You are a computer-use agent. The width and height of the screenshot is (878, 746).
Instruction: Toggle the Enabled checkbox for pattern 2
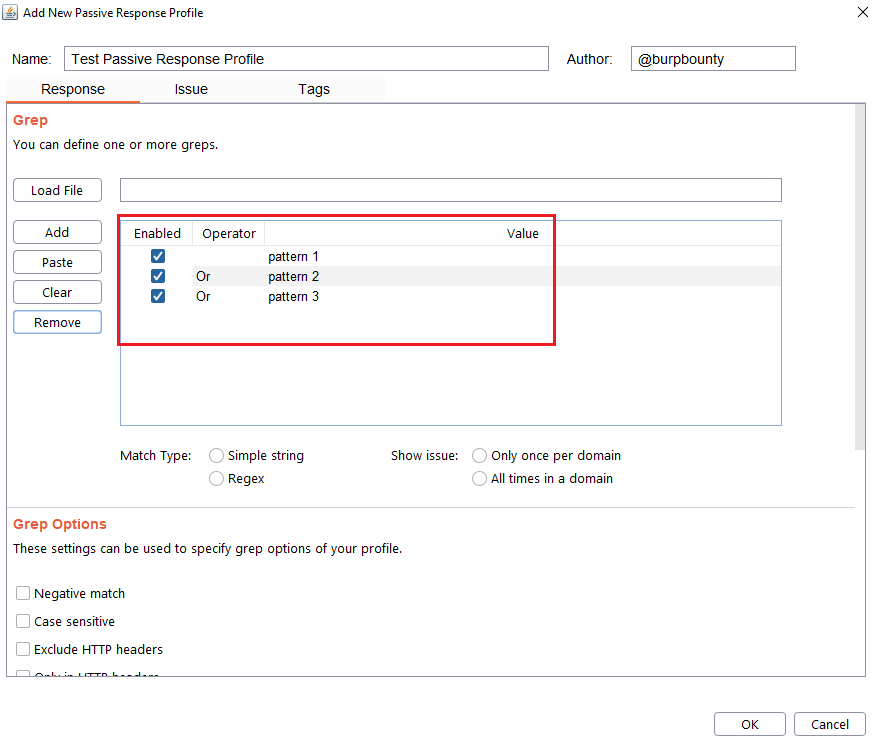tap(157, 277)
